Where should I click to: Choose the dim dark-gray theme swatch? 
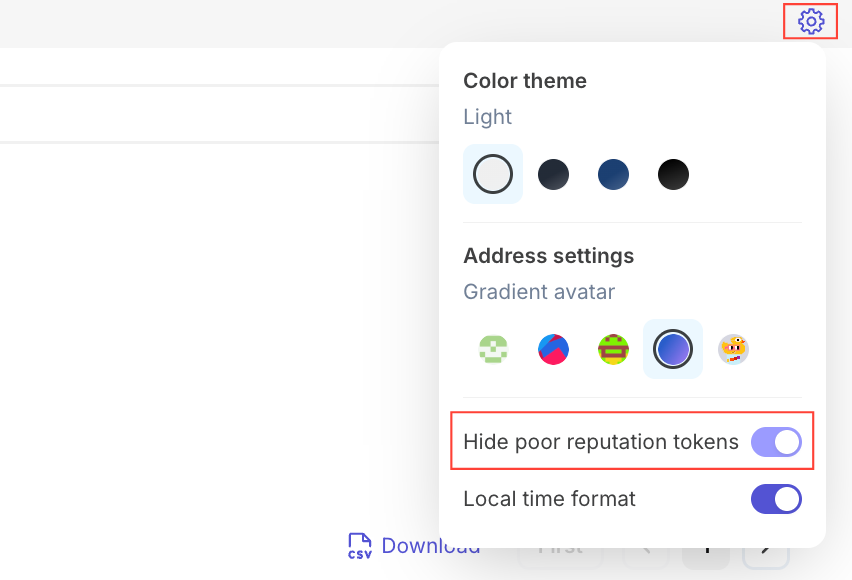(x=553, y=174)
